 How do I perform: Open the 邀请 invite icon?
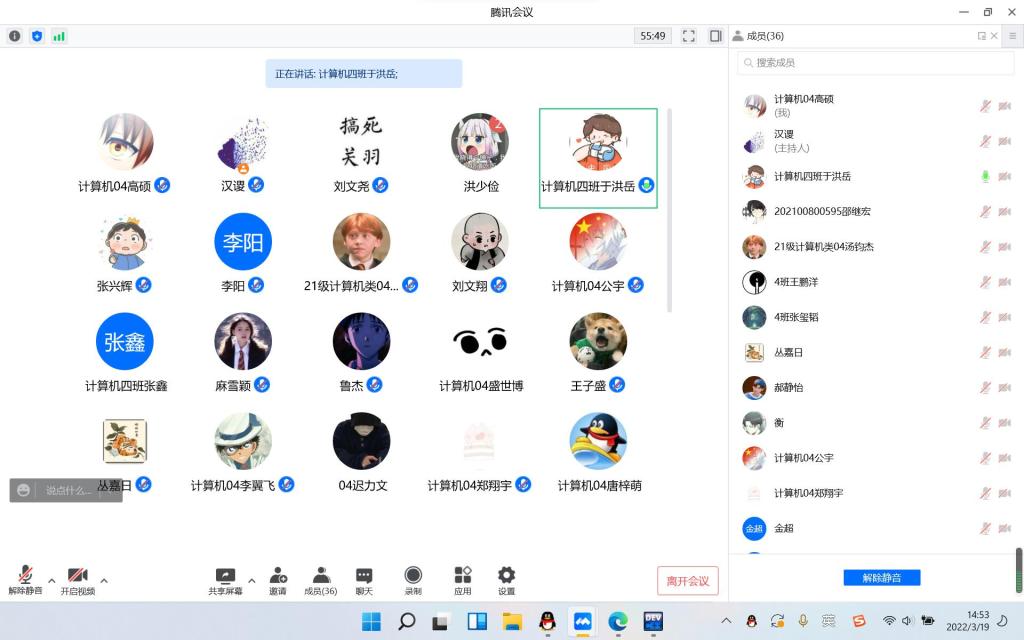(x=278, y=576)
